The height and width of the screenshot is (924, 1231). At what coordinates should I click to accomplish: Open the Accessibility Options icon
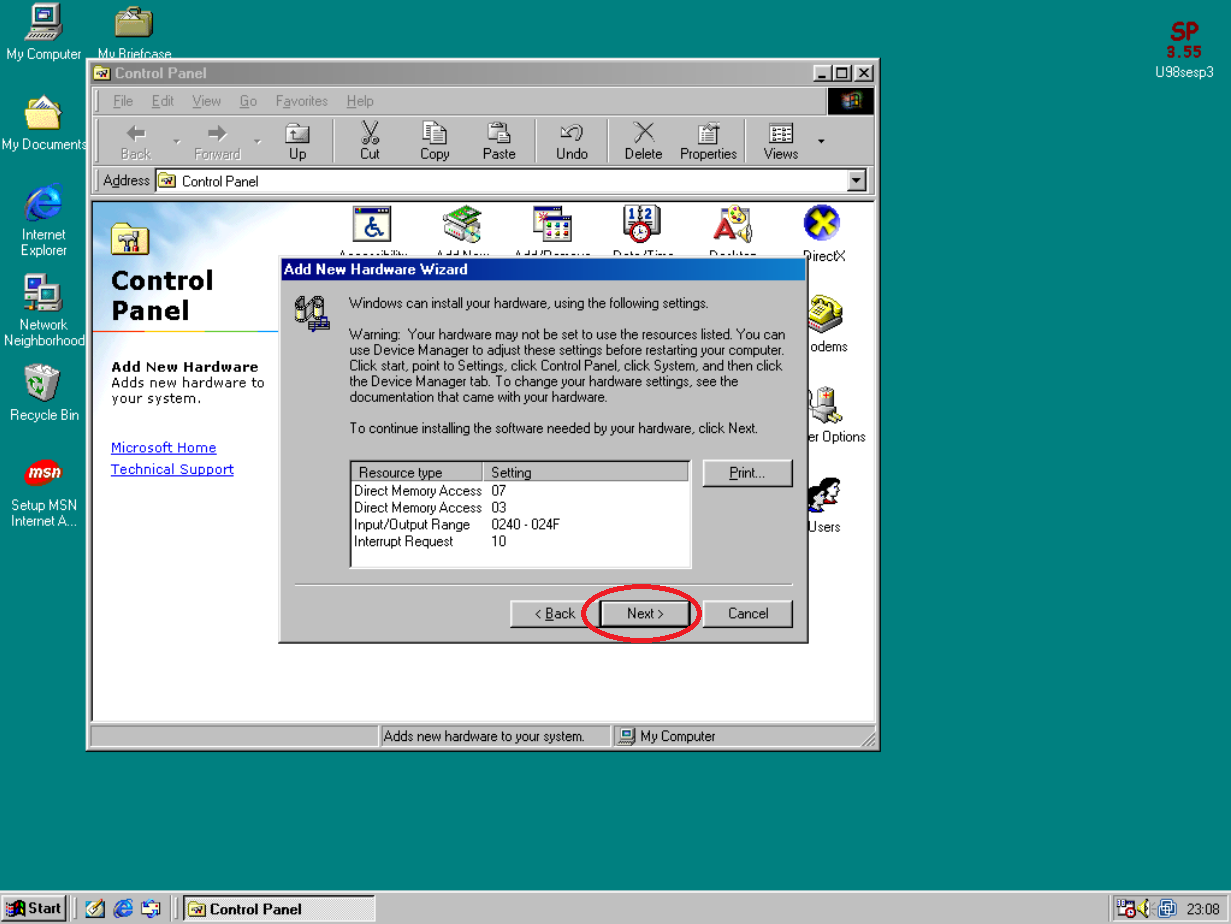point(372,226)
